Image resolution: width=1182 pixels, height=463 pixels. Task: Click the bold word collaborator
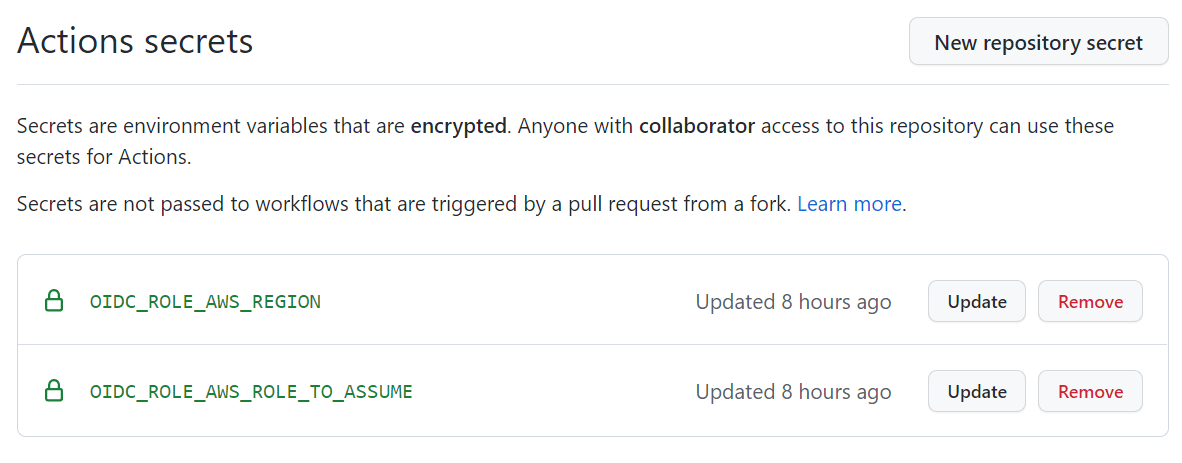pos(697,127)
